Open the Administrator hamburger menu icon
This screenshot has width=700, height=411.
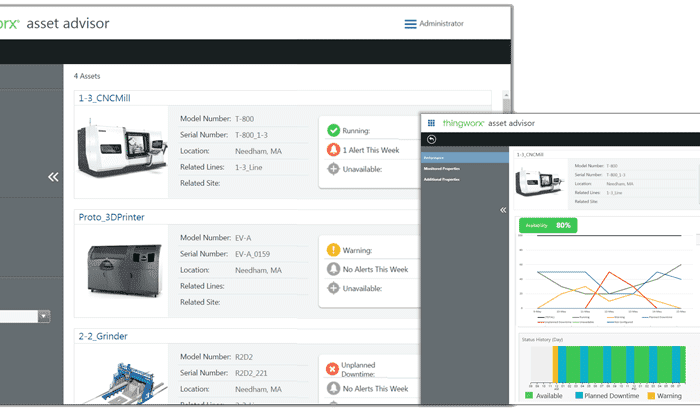pos(410,24)
